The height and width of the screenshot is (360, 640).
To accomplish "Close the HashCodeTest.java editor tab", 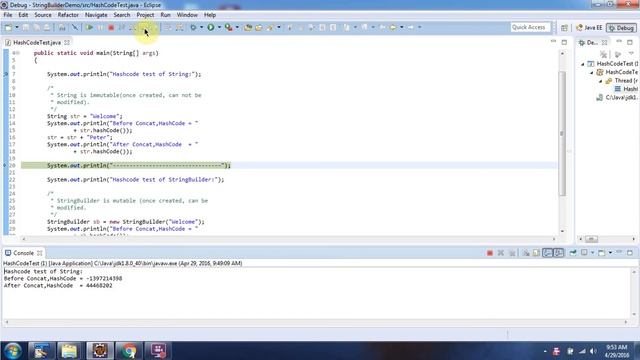I will (x=67, y=42).
